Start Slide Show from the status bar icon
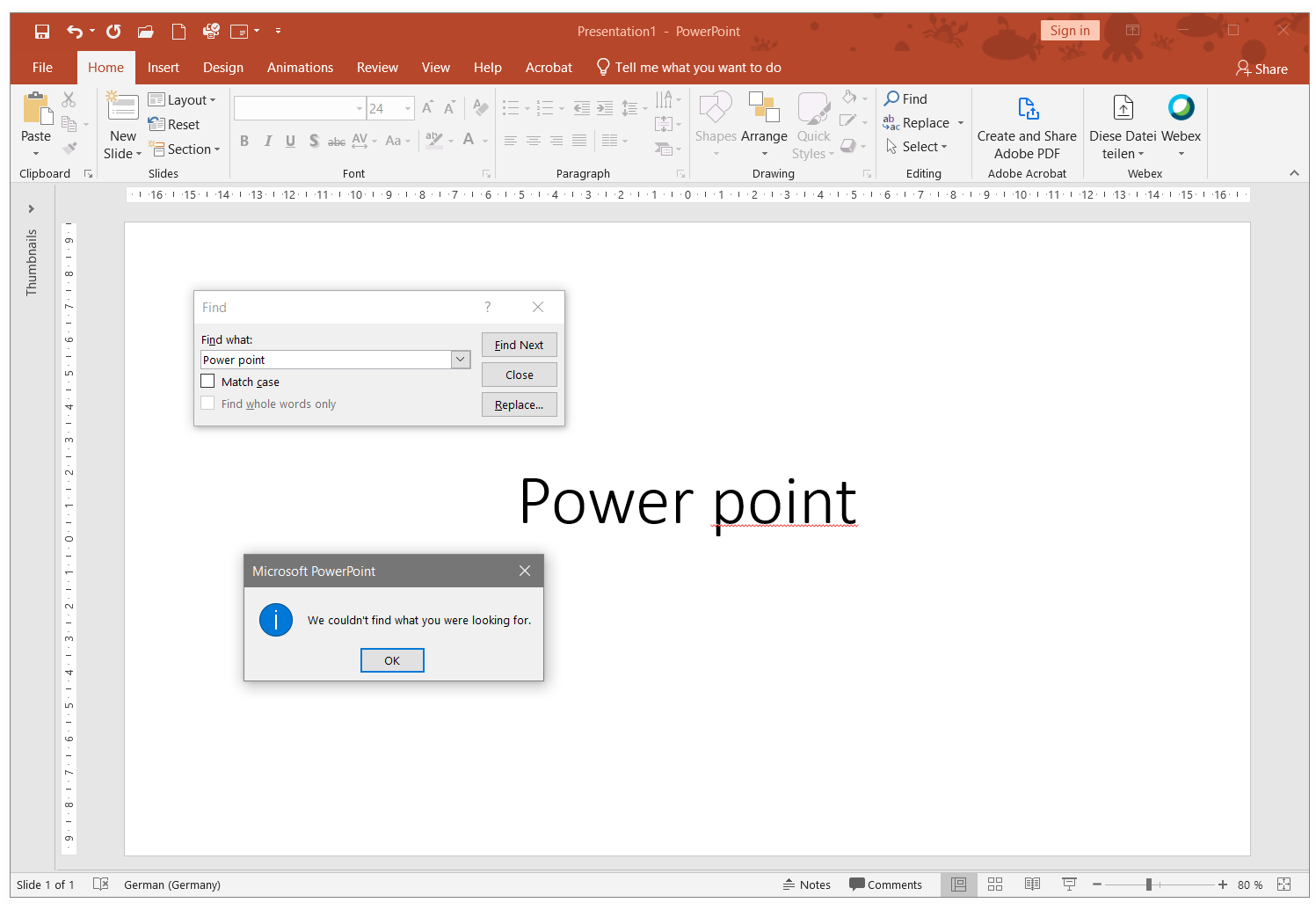This screenshot has width=1316, height=910. [1069, 885]
